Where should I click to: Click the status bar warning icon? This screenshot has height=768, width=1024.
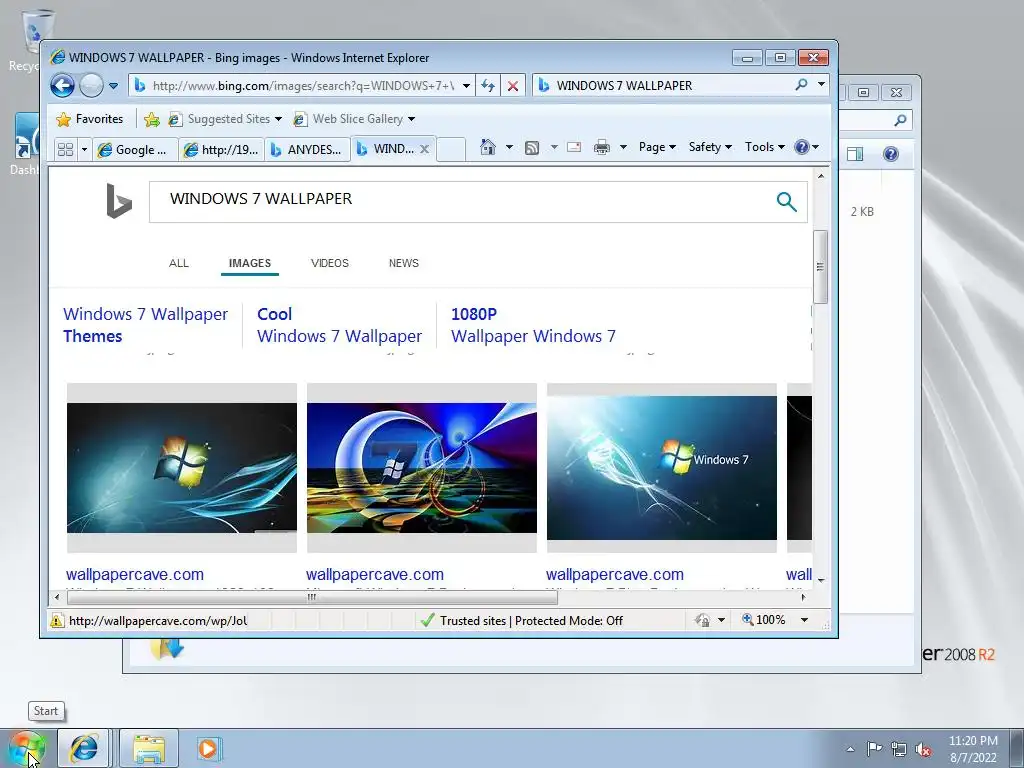pyautogui.click(x=57, y=620)
